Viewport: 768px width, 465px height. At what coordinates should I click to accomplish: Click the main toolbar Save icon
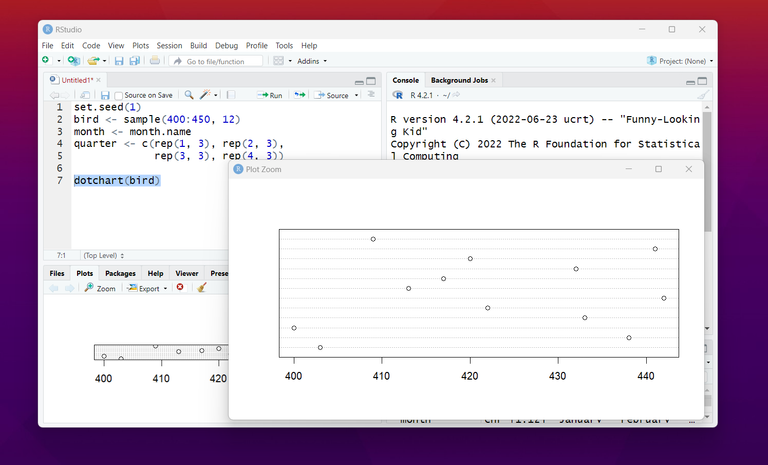point(119,61)
